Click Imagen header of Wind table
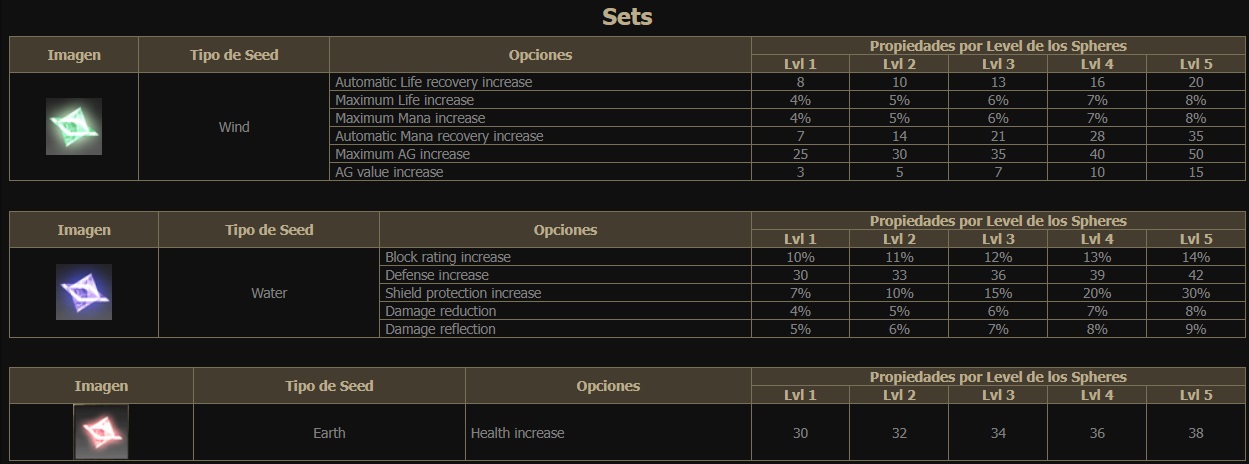The image size is (1249, 464). click(x=74, y=55)
